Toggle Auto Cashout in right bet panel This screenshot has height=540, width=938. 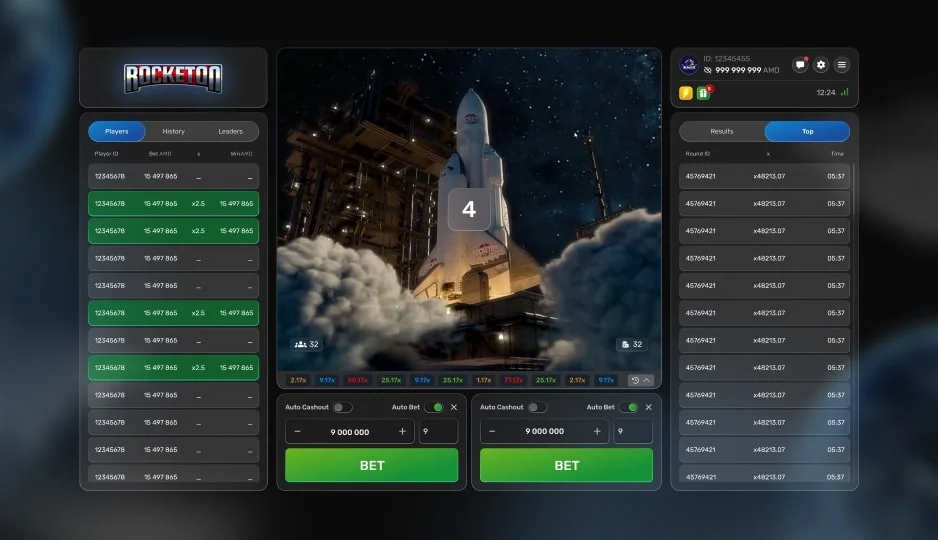tap(537, 407)
